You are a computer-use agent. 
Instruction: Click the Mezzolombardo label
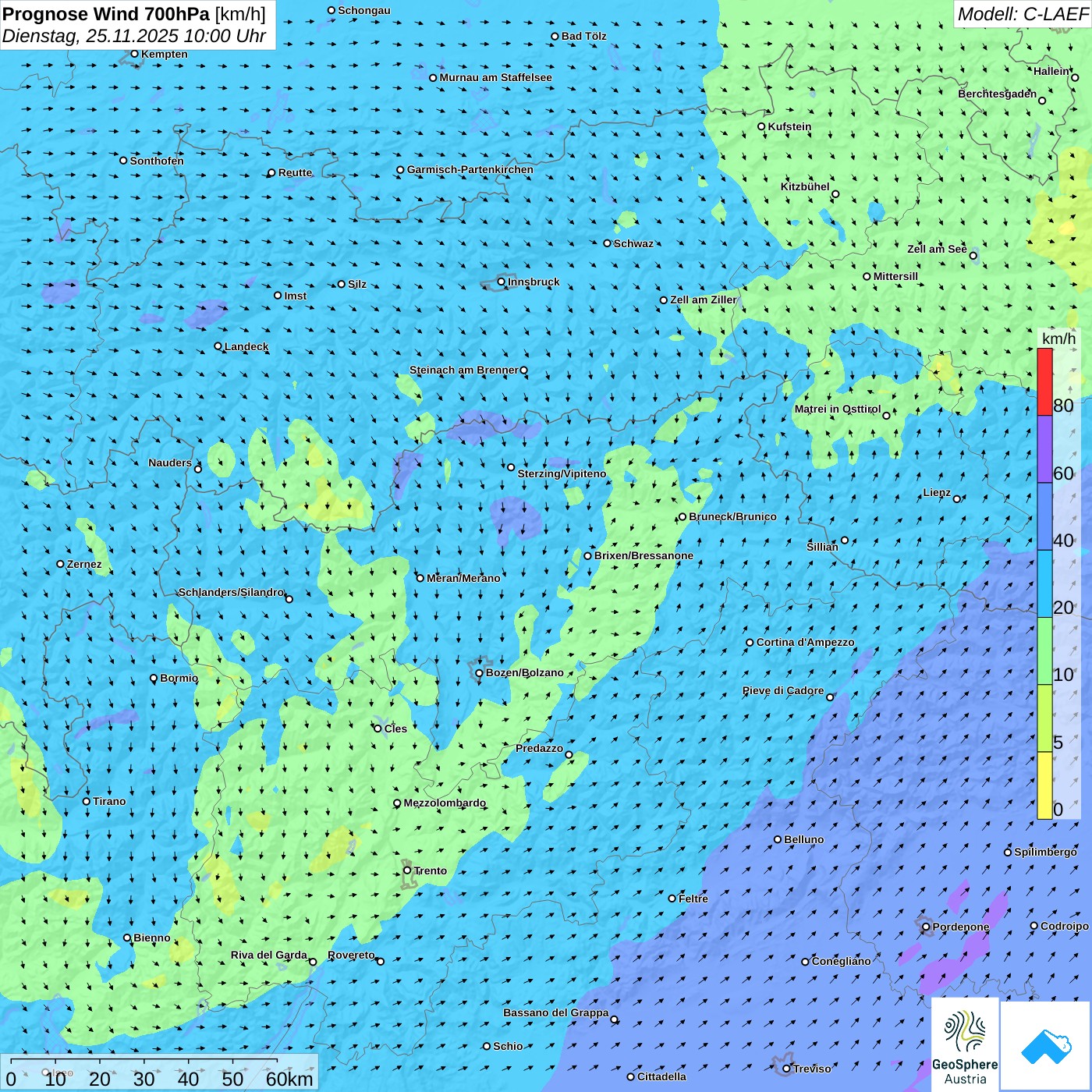tap(445, 803)
